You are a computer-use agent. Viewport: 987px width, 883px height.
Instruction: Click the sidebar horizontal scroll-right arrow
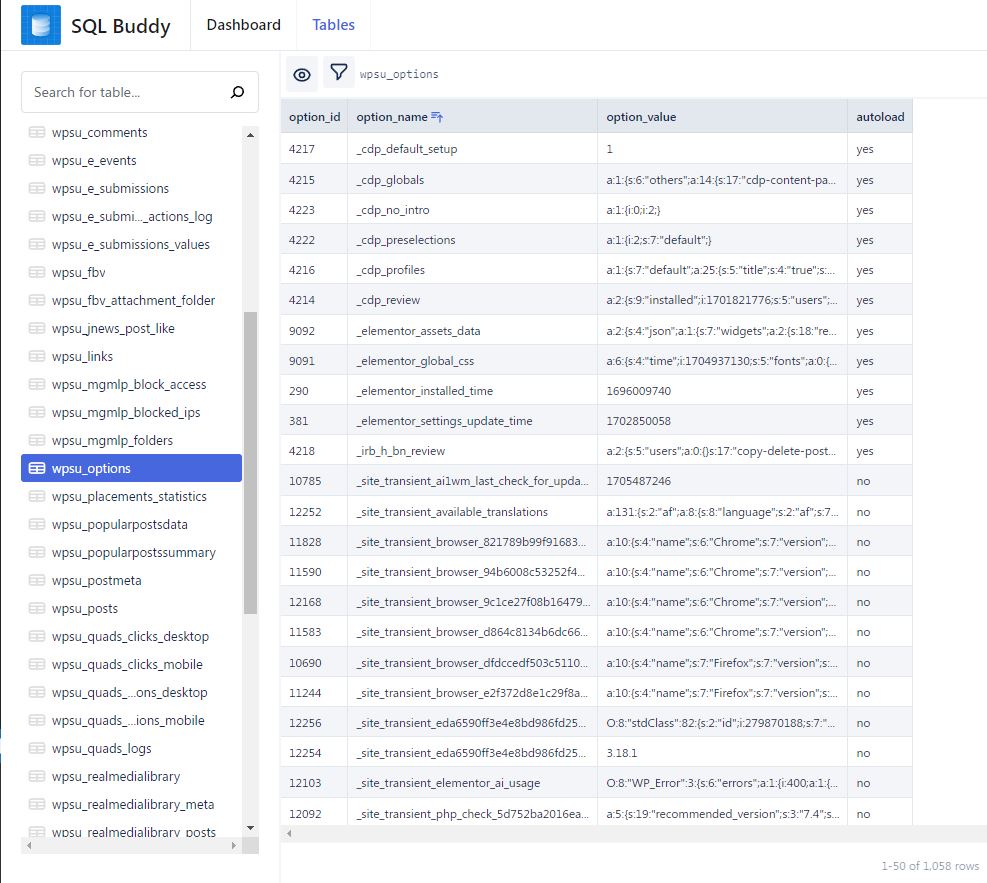234,845
